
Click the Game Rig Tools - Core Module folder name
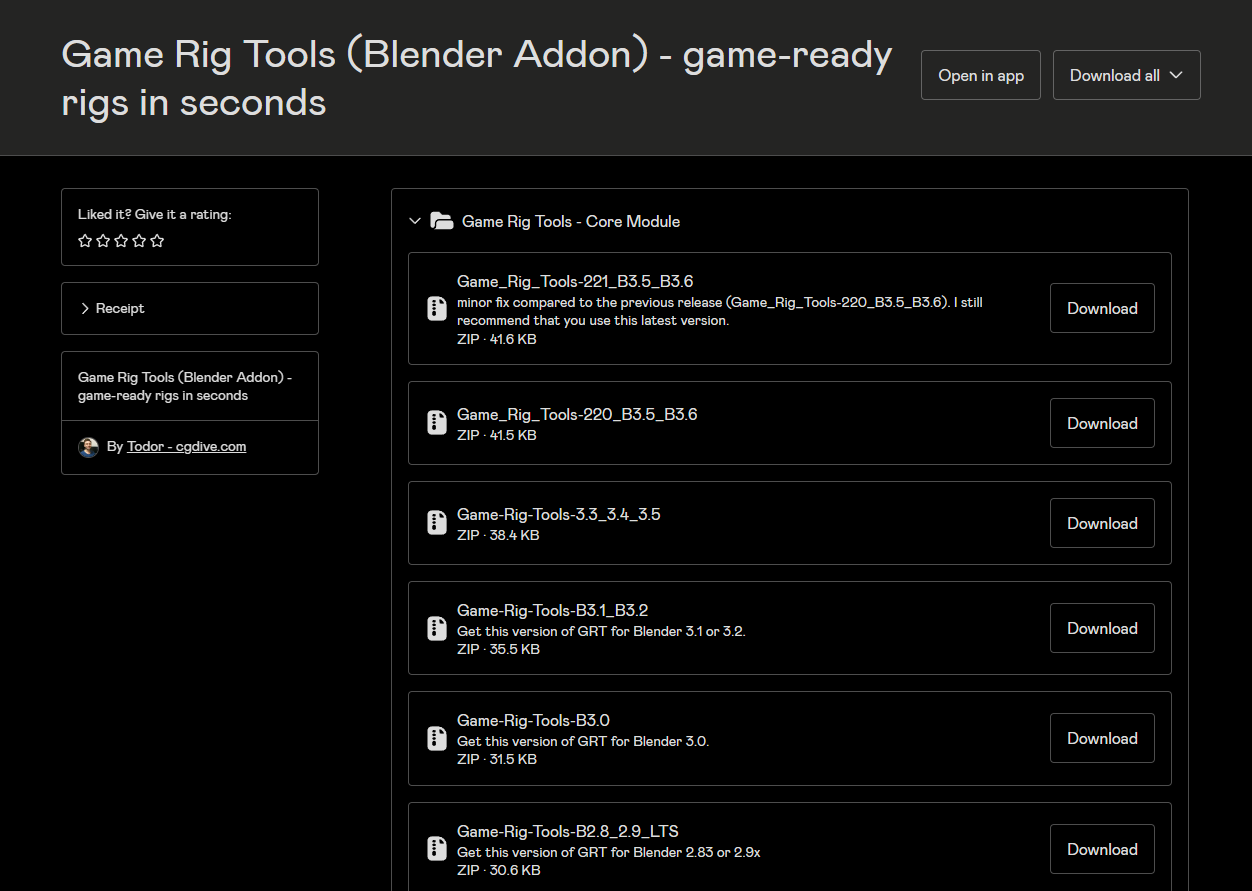[571, 221]
